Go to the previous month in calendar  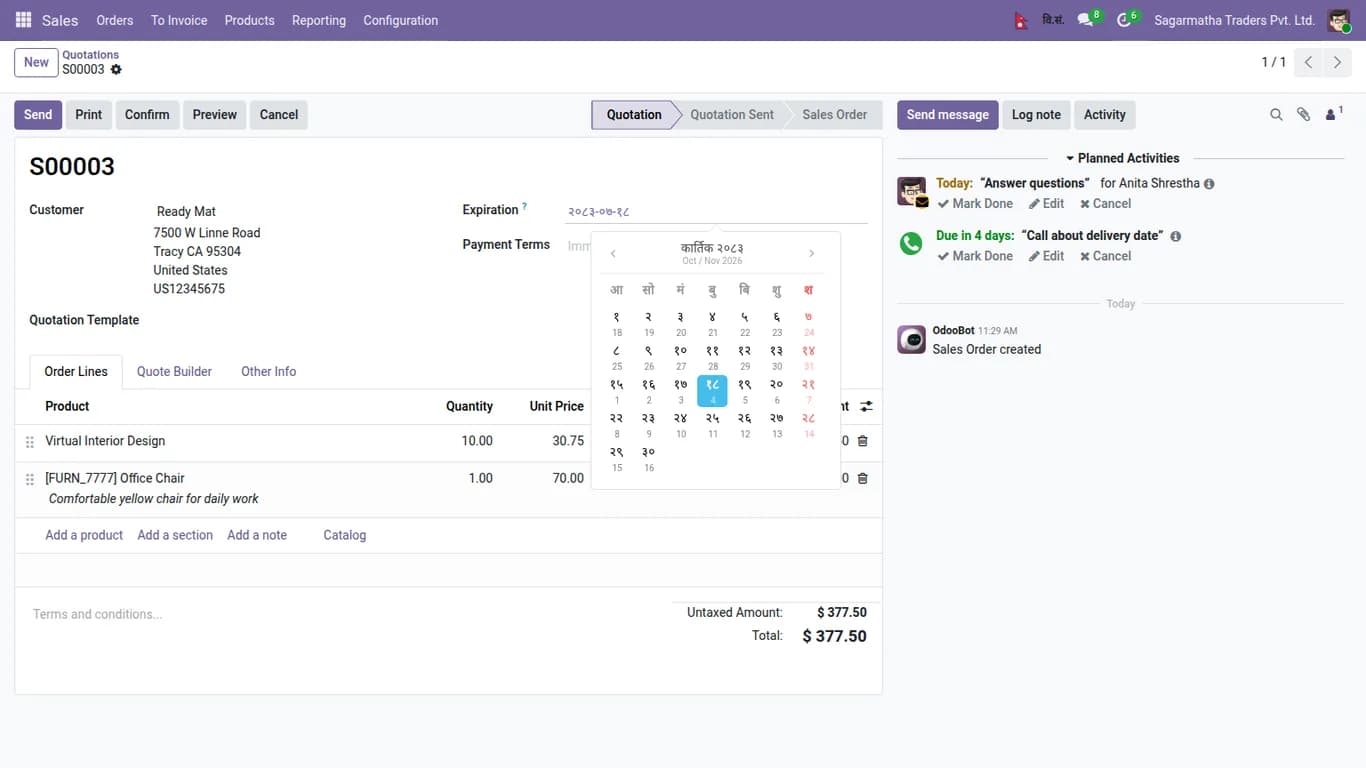613,254
